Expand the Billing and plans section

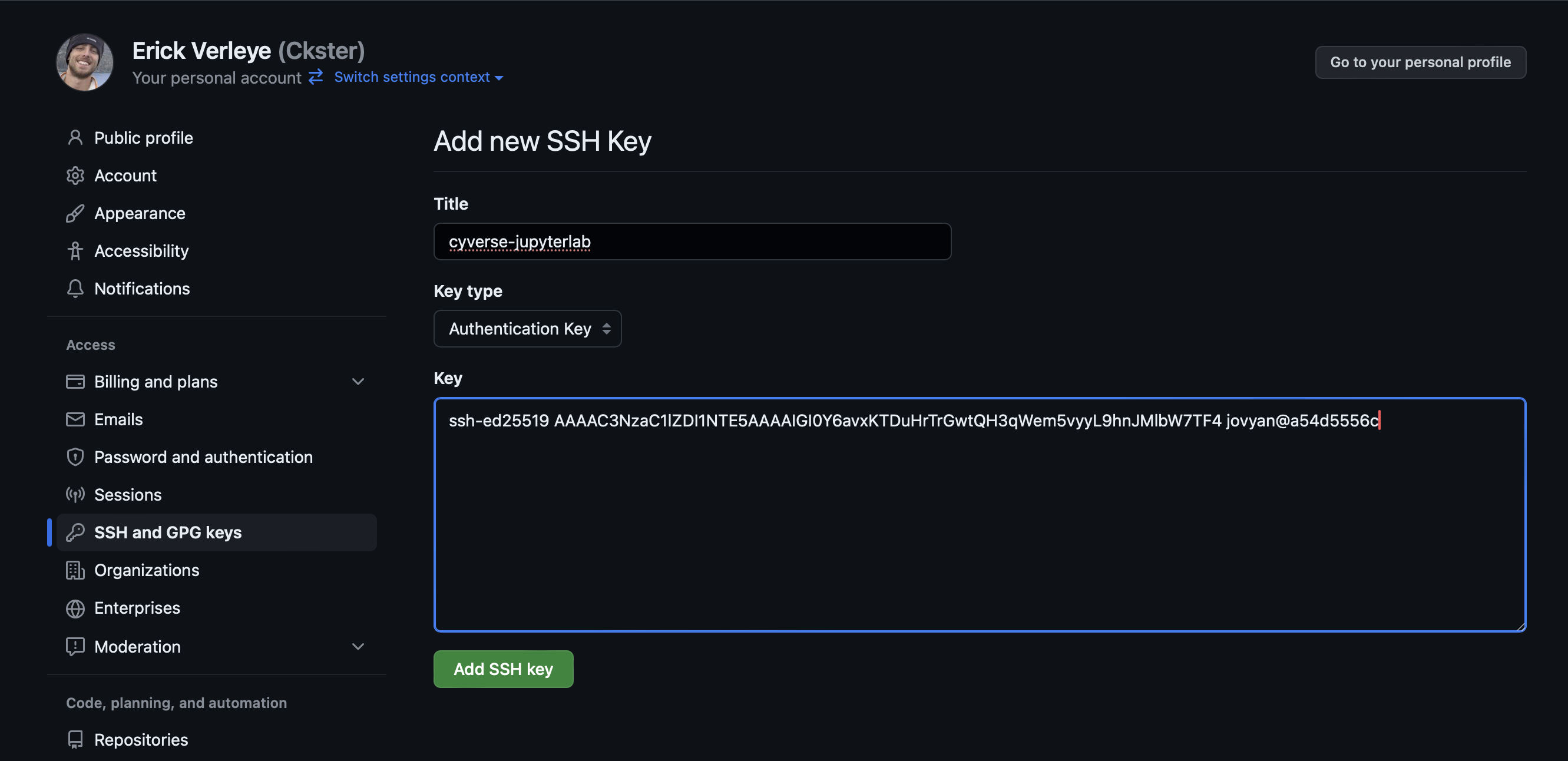[x=359, y=381]
